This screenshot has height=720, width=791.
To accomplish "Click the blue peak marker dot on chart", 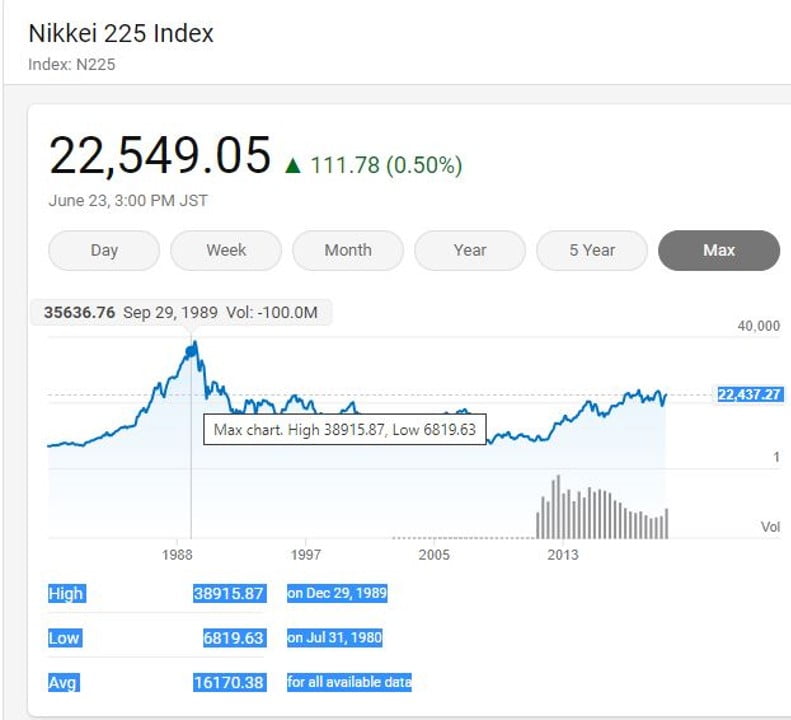I will pos(192,349).
